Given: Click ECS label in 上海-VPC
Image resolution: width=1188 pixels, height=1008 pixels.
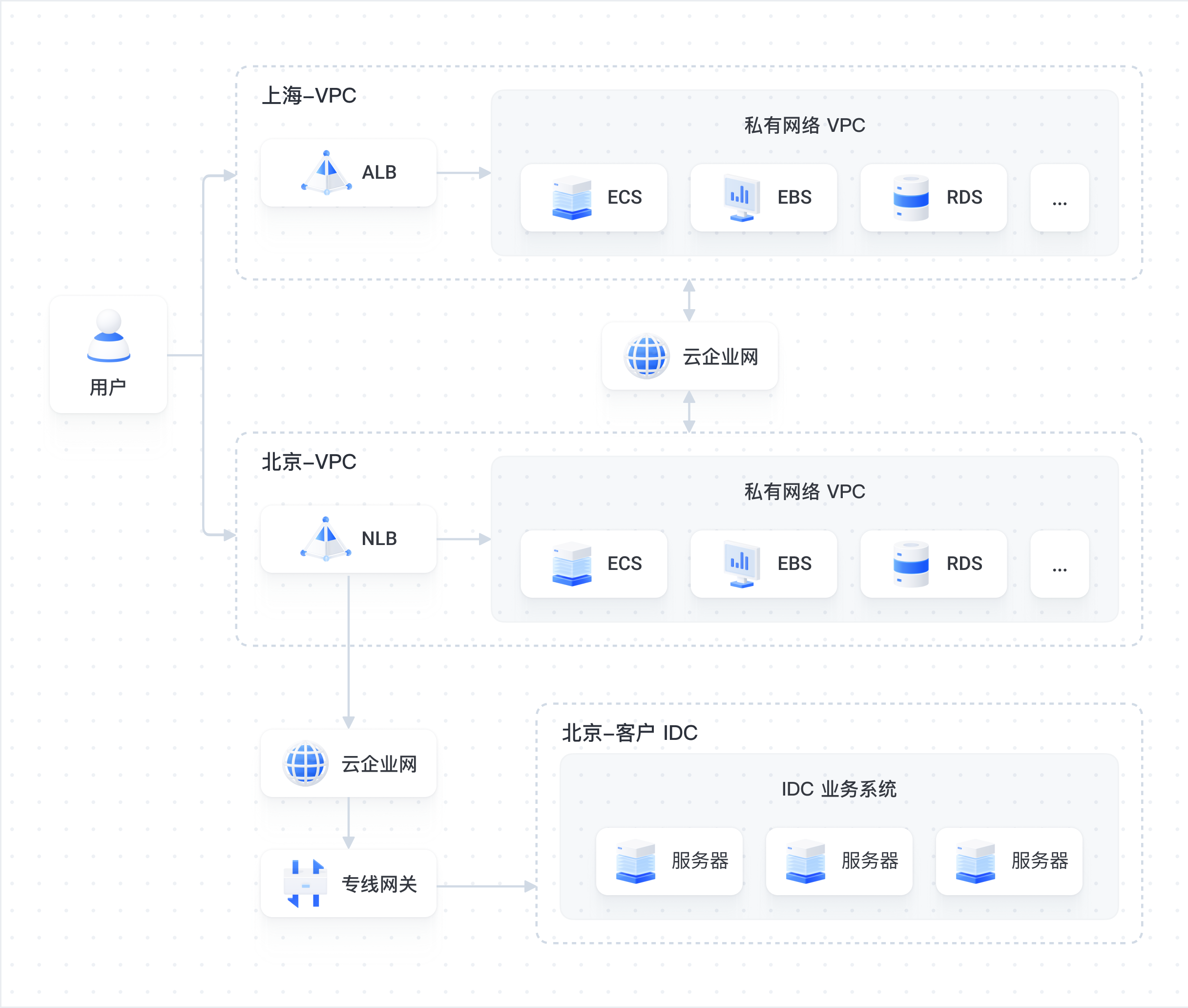Looking at the screenshot, I should click(625, 198).
